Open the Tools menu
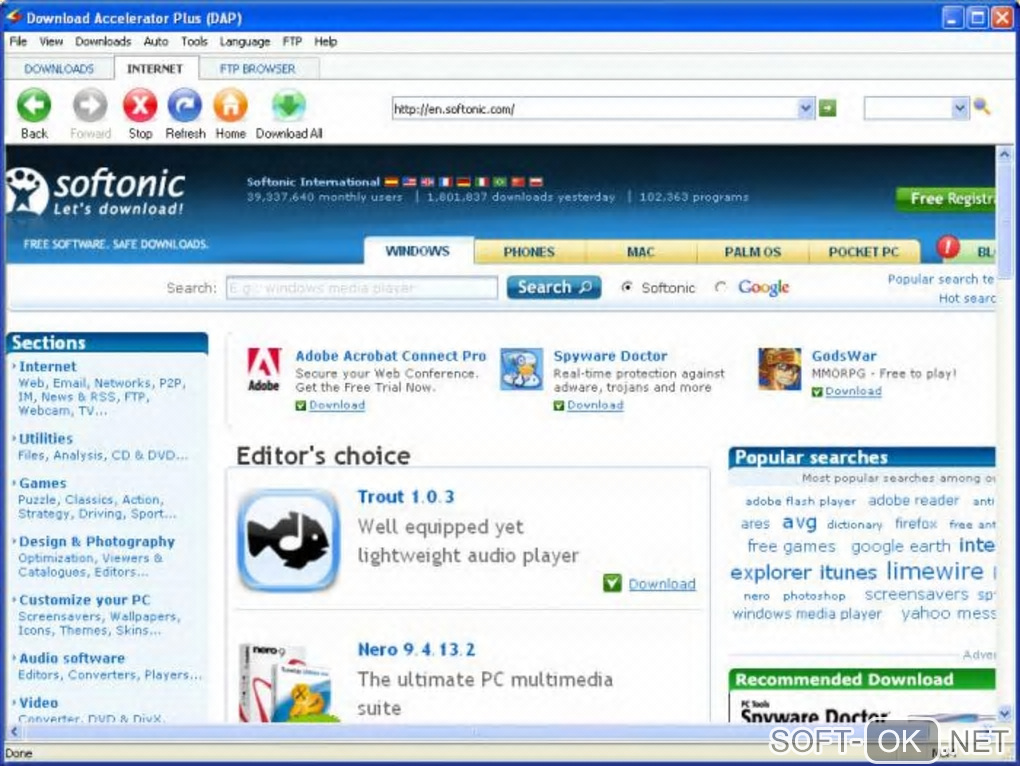The height and width of the screenshot is (766, 1020). pyautogui.click(x=194, y=42)
